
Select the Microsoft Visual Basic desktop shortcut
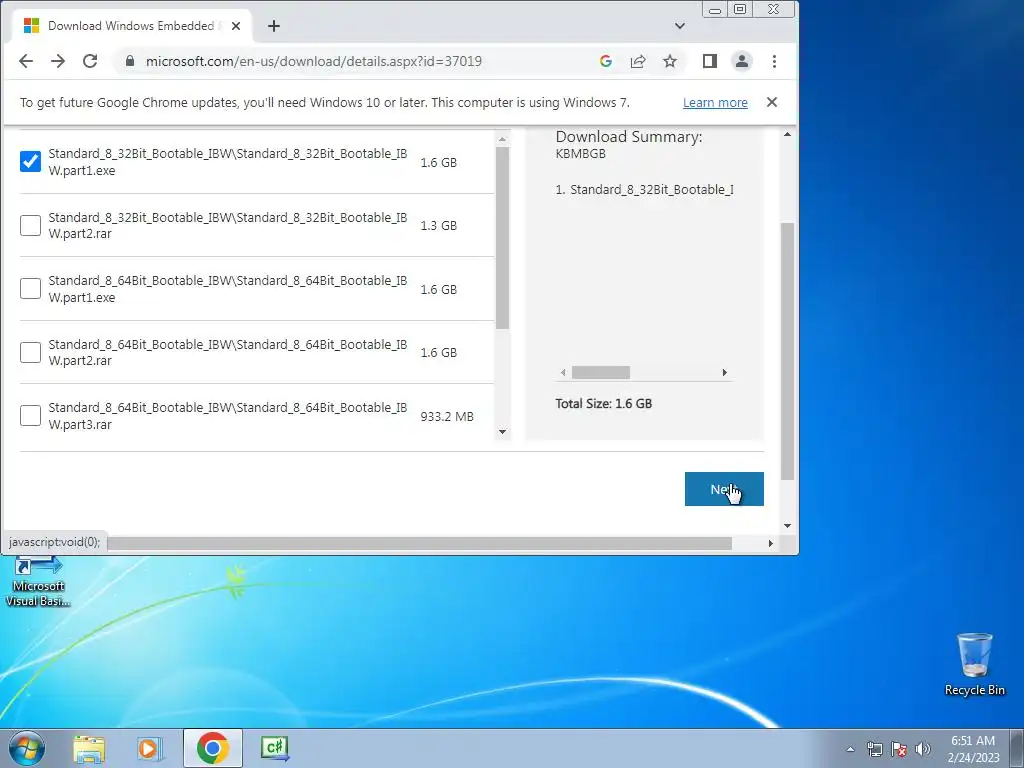coord(38,581)
